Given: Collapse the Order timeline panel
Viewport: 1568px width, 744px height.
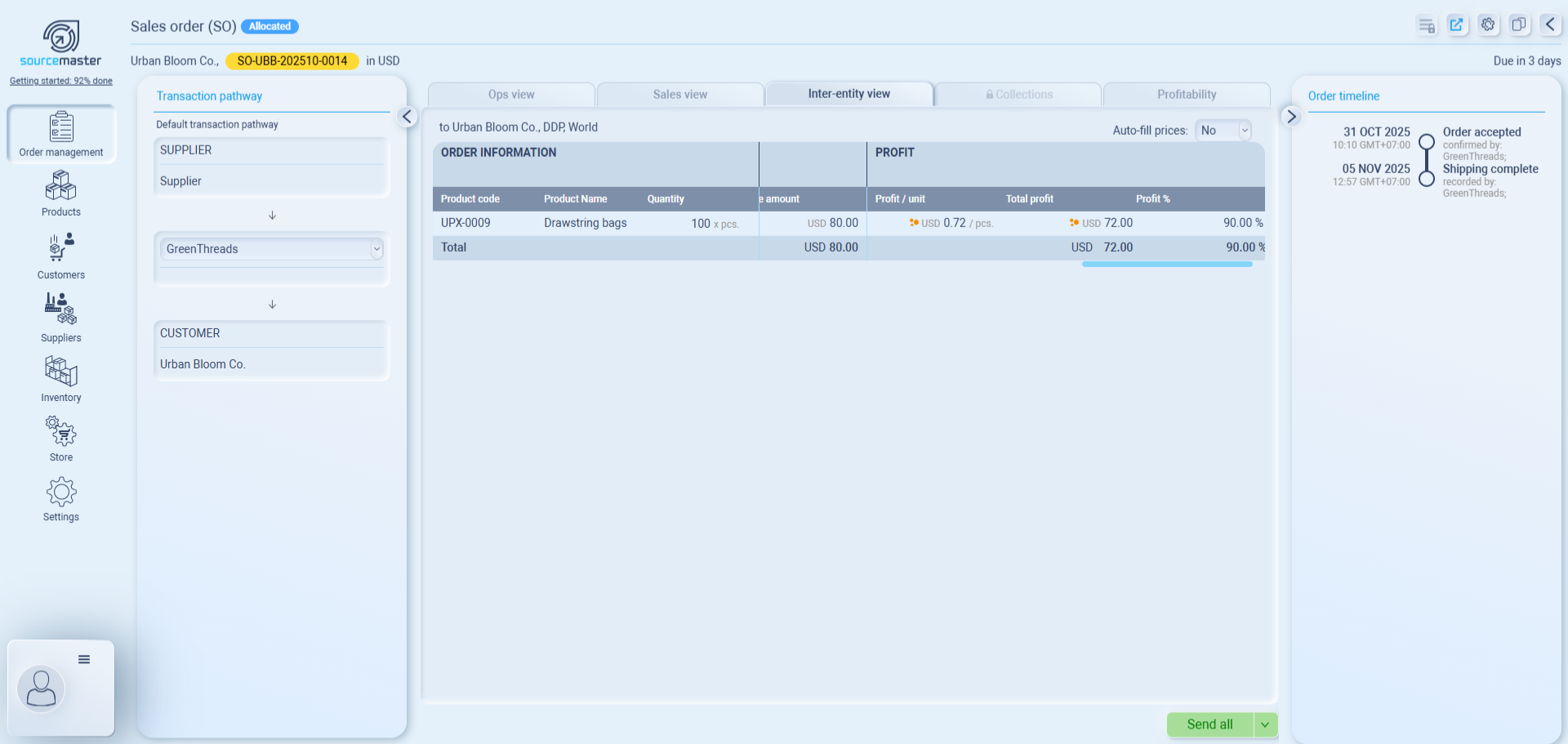Looking at the screenshot, I should pos(1291,117).
